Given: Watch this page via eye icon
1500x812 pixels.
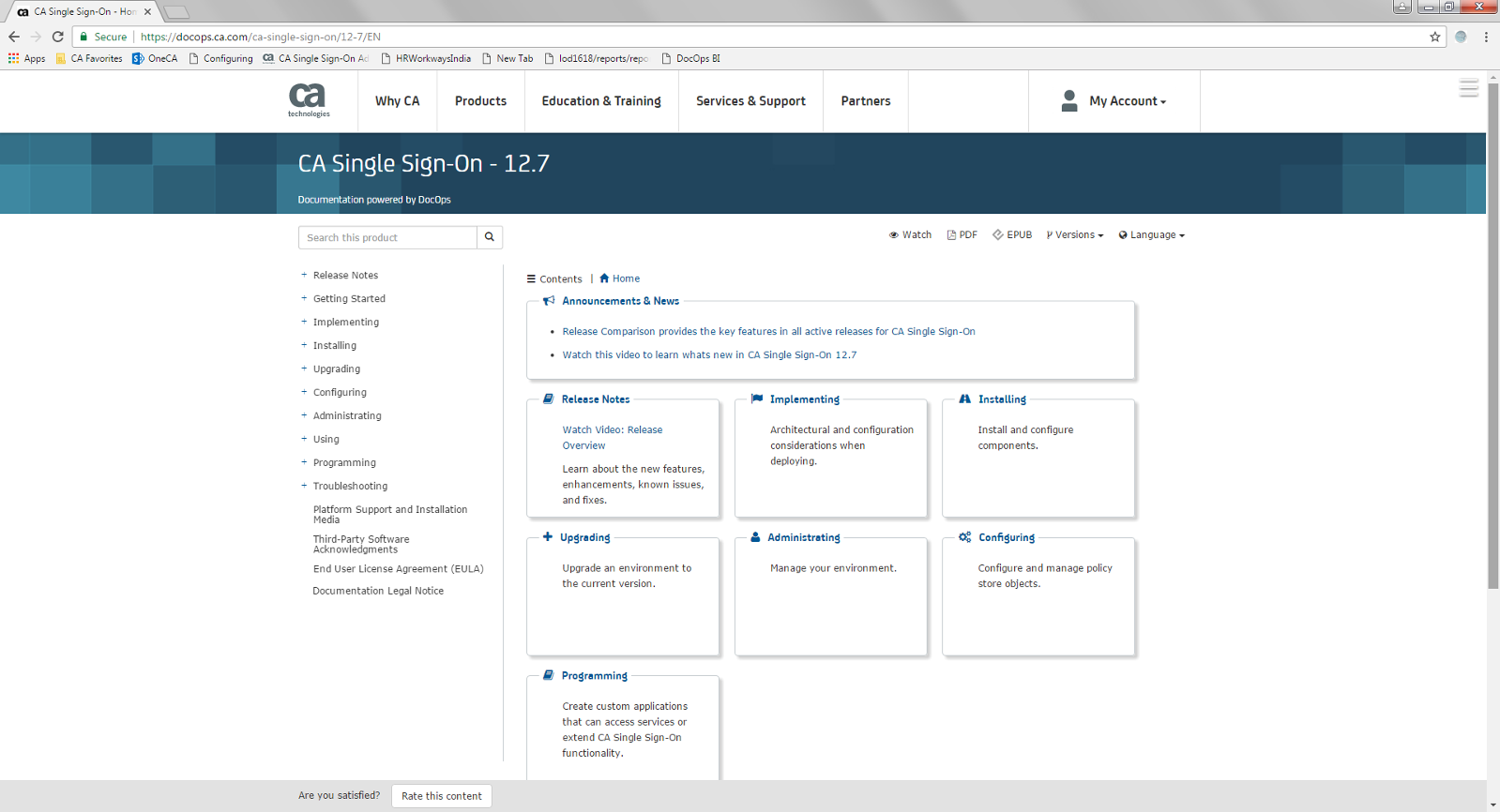Looking at the screenshot, I should pyautogui.click(x=910, y=235).
